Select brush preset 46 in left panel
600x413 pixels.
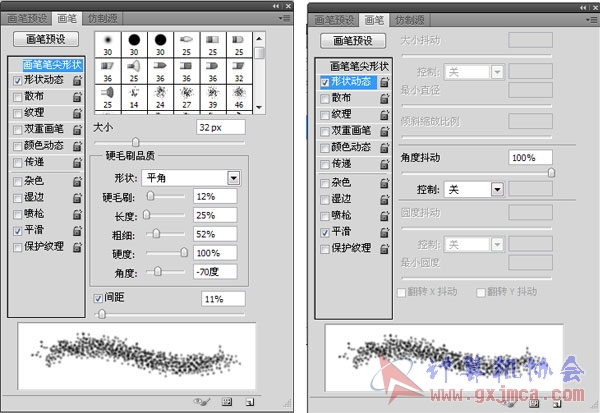click(x=239, y=97)
